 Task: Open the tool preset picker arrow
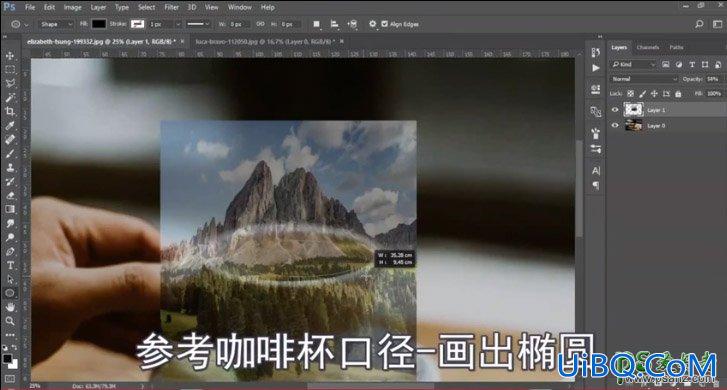pyautogui.click(x=26, y=25)
